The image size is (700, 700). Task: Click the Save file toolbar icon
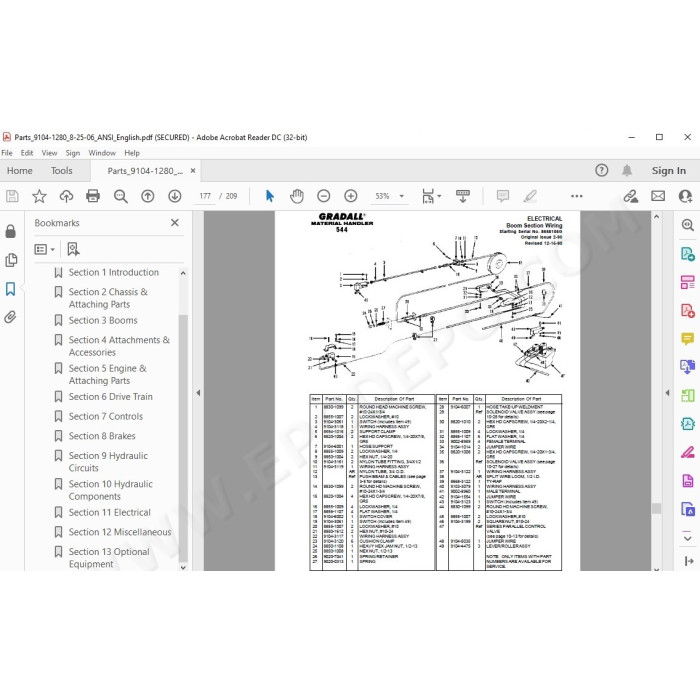(12, 196)
